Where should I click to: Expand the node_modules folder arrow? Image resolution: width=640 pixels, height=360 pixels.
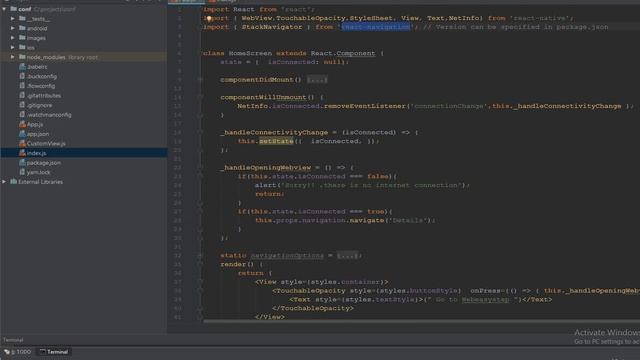(x=13, y=57)
